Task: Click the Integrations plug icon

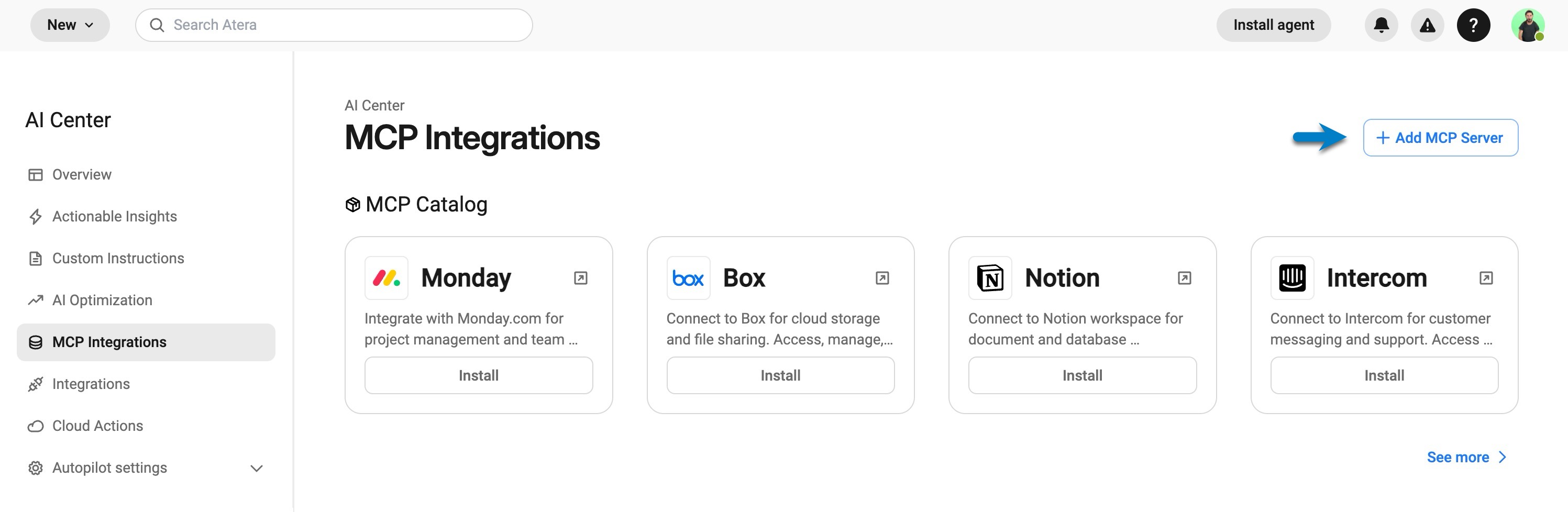Action: click(x=35, y=384)
